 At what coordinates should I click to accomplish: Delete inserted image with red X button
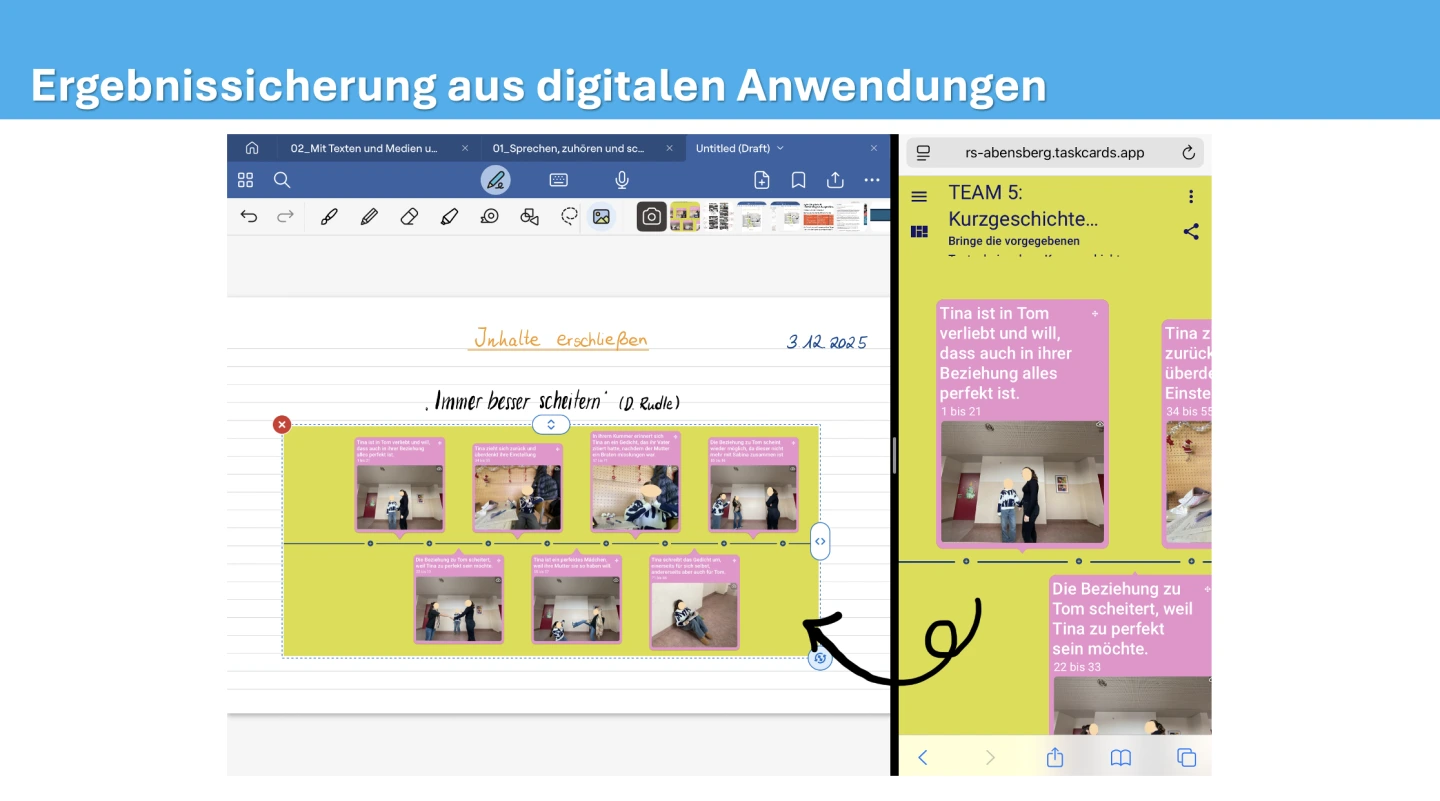(282, 425)
